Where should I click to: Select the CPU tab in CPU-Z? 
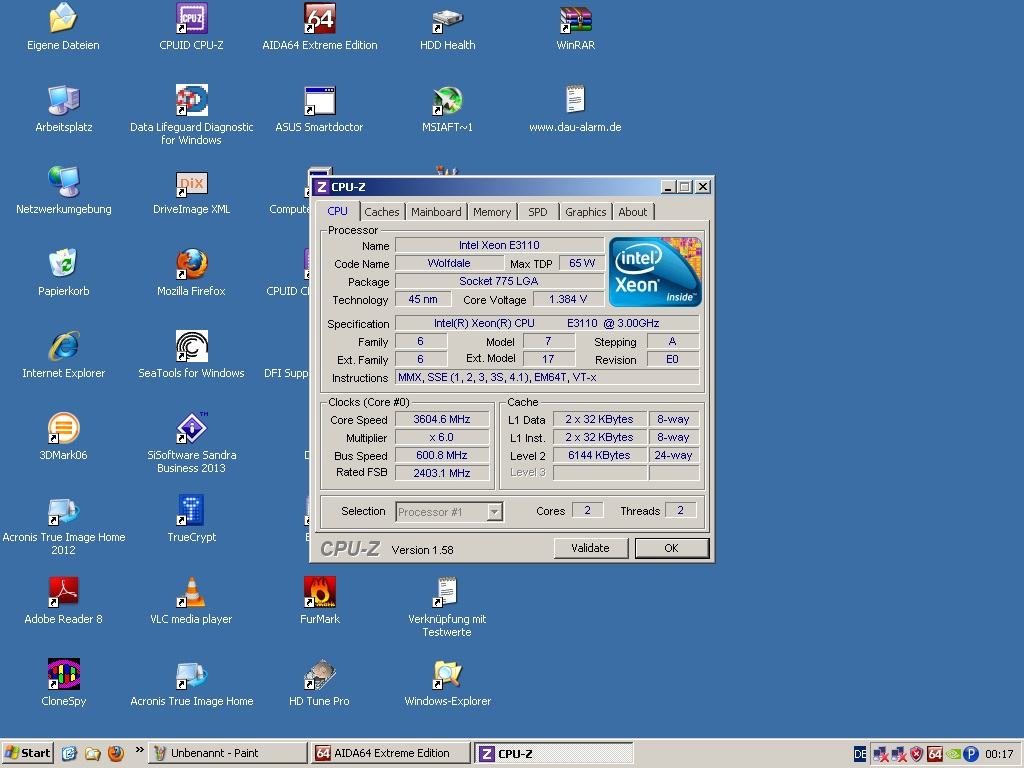coord(338,211)
